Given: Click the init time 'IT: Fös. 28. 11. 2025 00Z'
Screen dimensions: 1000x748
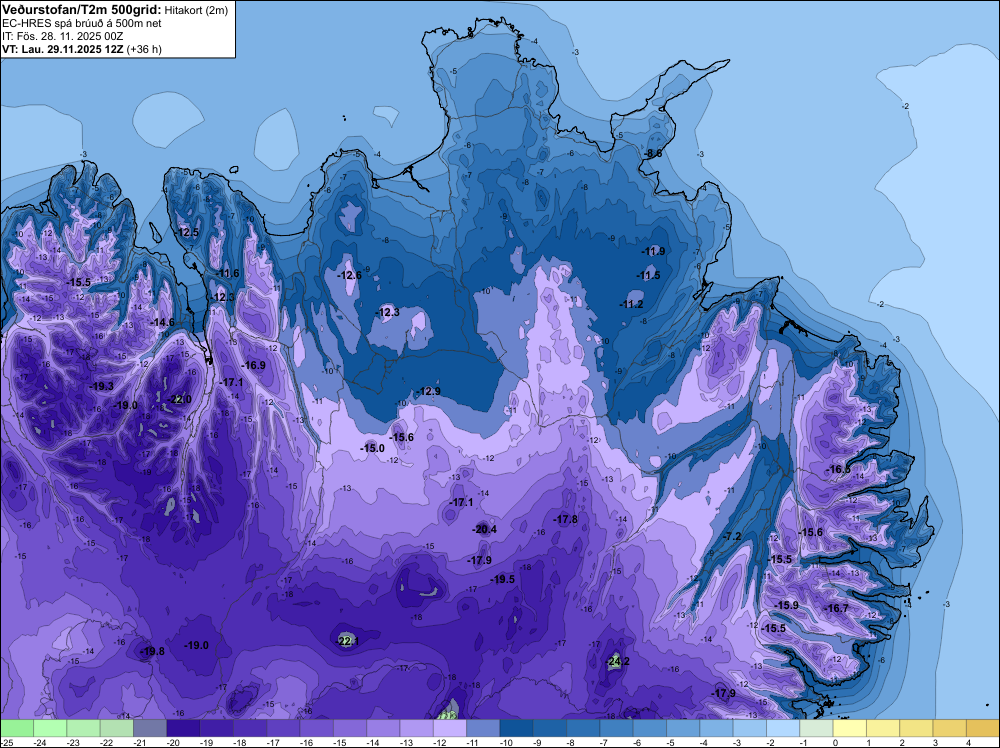Looking at the screenshot, I should (x=61, y=36).
